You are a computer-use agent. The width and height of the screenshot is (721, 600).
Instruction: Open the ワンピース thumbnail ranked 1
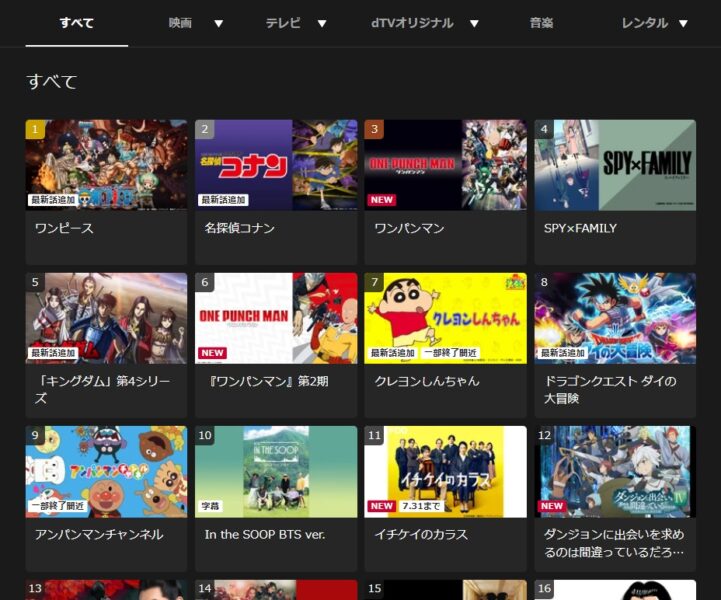click(106, 165)
